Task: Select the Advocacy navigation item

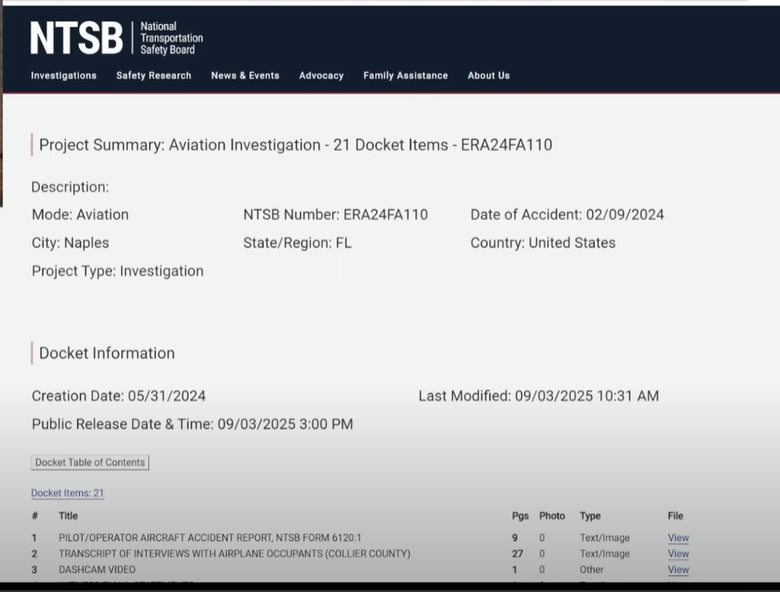Action: tap(321, 76)
